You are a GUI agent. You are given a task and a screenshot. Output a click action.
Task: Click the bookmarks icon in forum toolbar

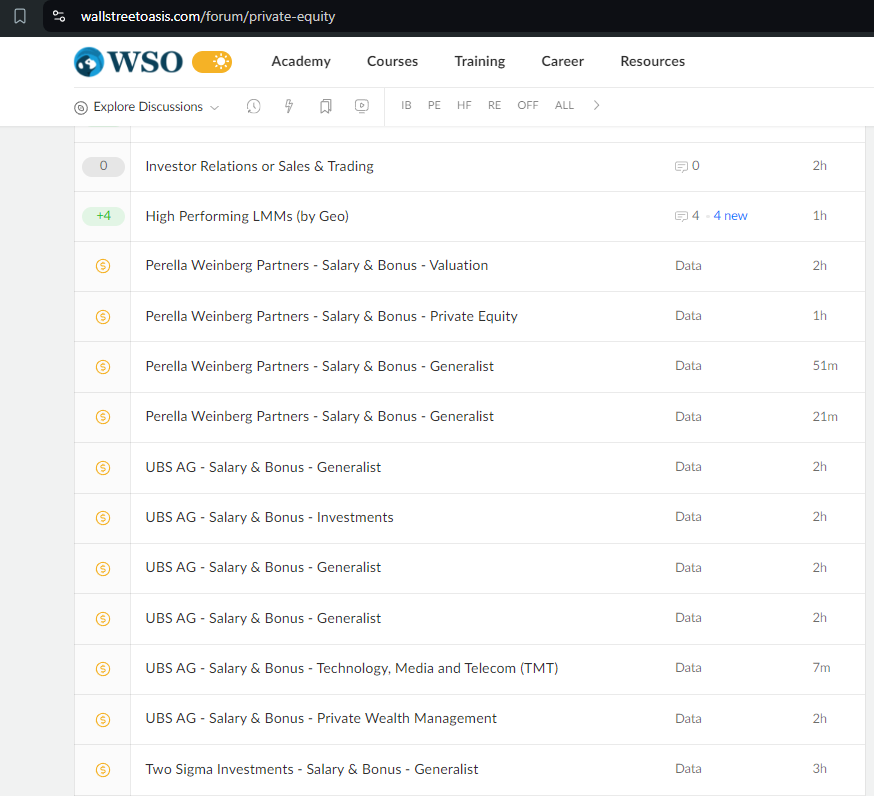pyautogui.click(x=326, y=106)
